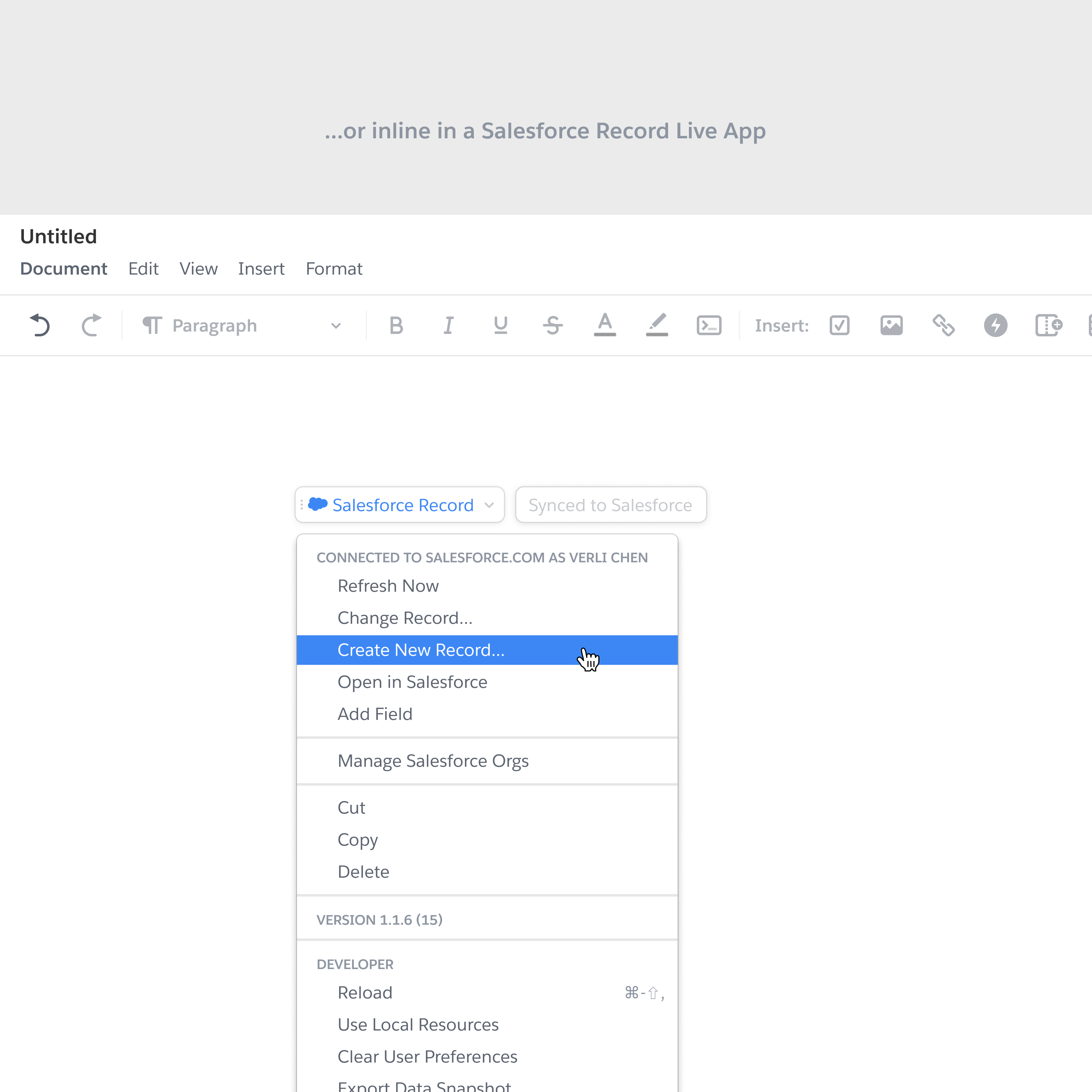Insert a link
Image resolution: width=1092 pixels, height=1092 pixels.
(943, 325)
